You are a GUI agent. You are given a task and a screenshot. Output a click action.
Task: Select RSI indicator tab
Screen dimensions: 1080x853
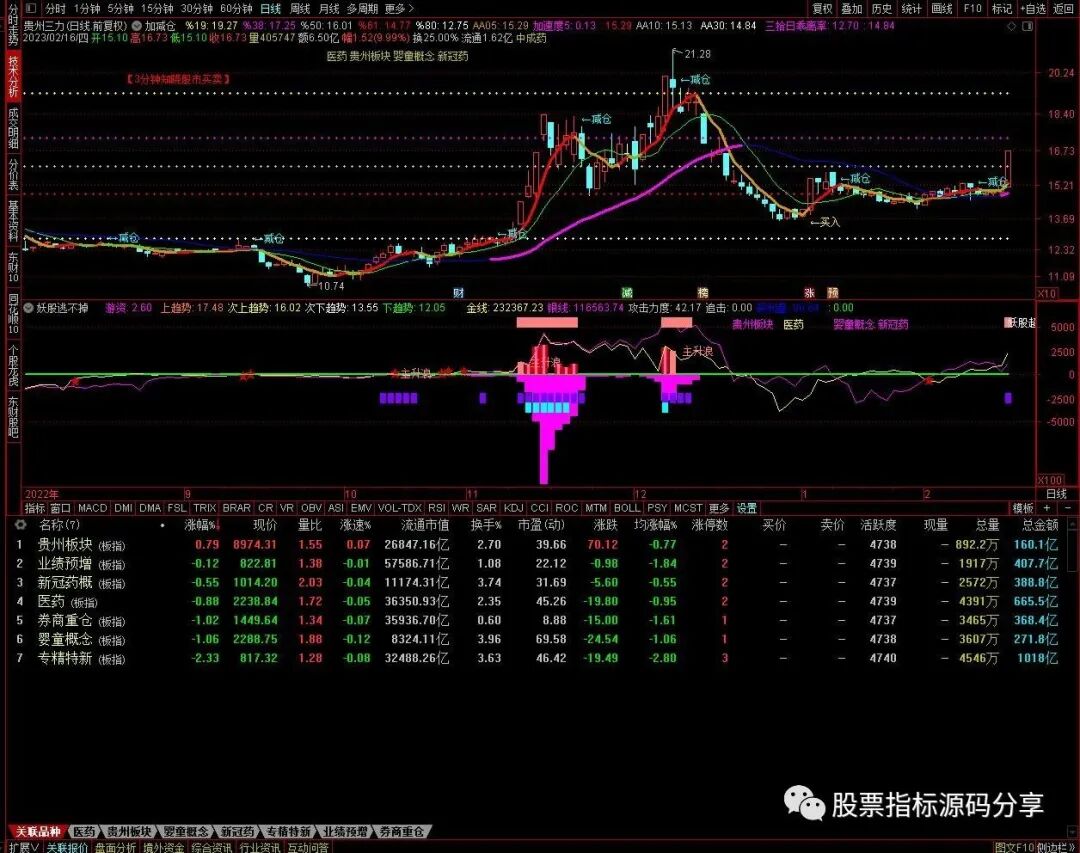(437, 508)
